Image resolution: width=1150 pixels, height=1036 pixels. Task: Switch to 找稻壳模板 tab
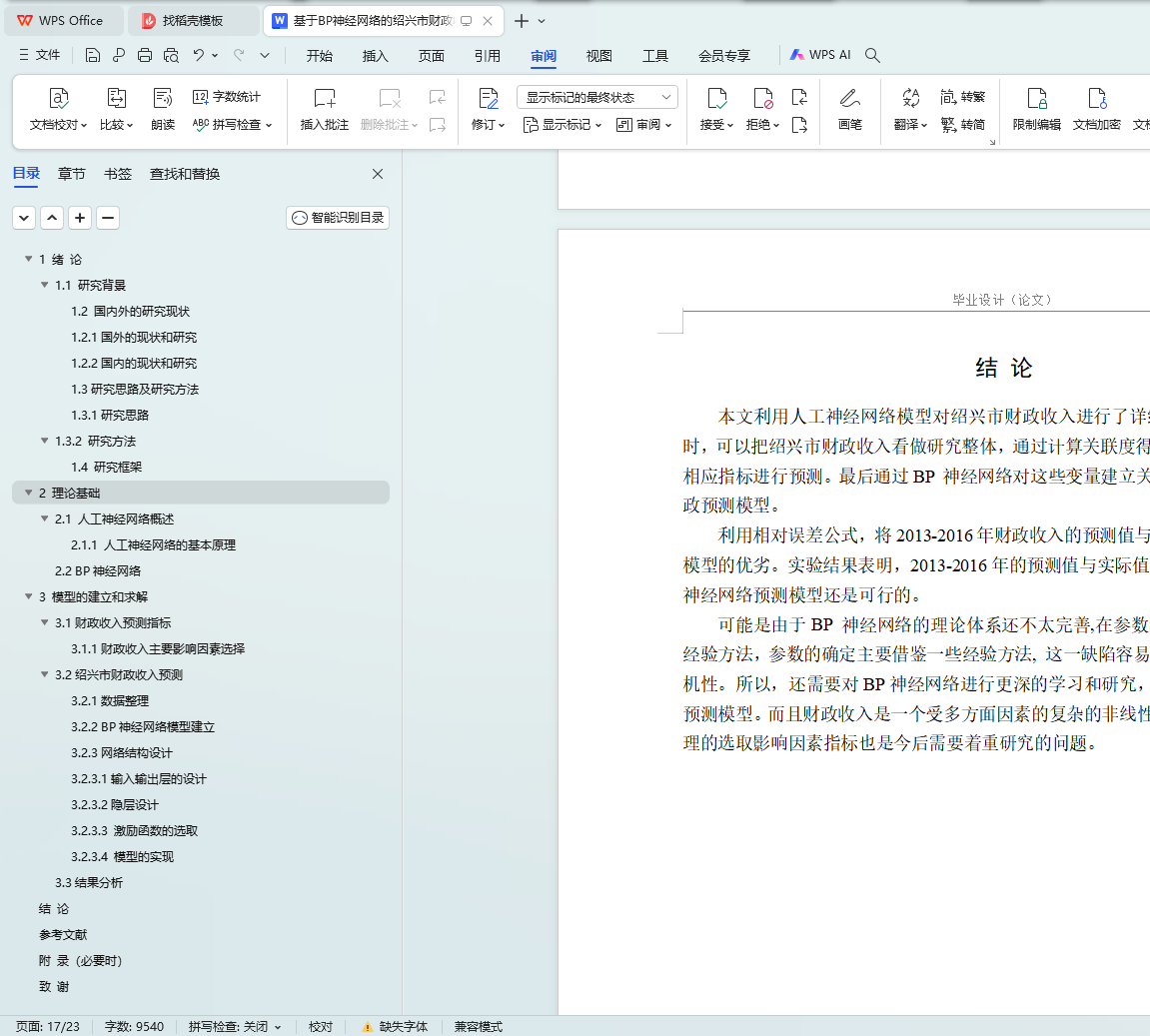point(192,21)
